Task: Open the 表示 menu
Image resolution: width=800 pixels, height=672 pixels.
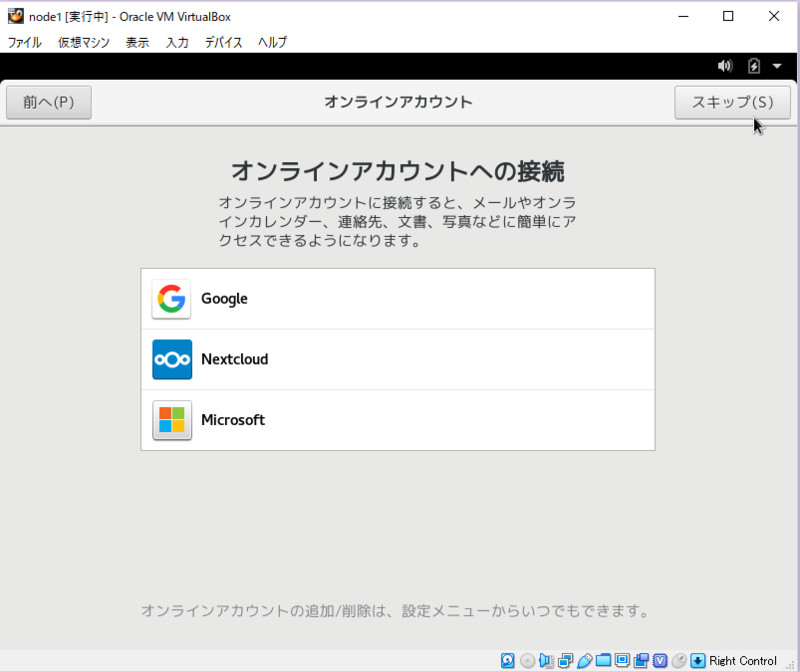Action: tap(137, 42)
